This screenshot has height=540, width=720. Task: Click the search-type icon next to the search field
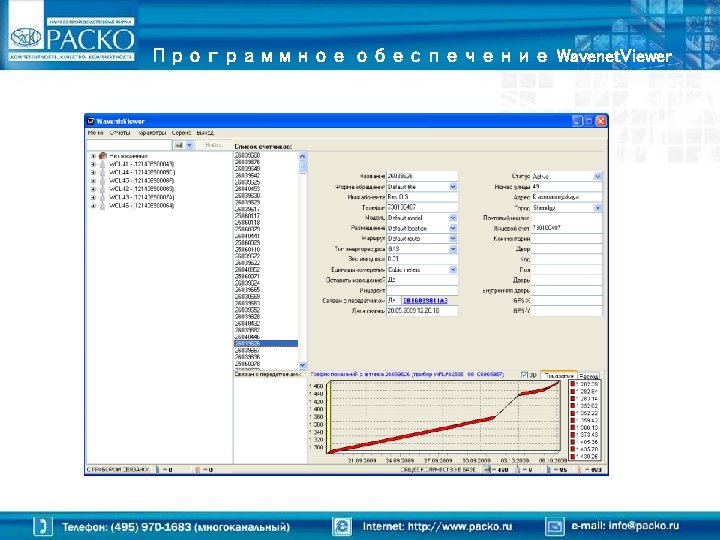pyautogui.click(x=178, y=145)
